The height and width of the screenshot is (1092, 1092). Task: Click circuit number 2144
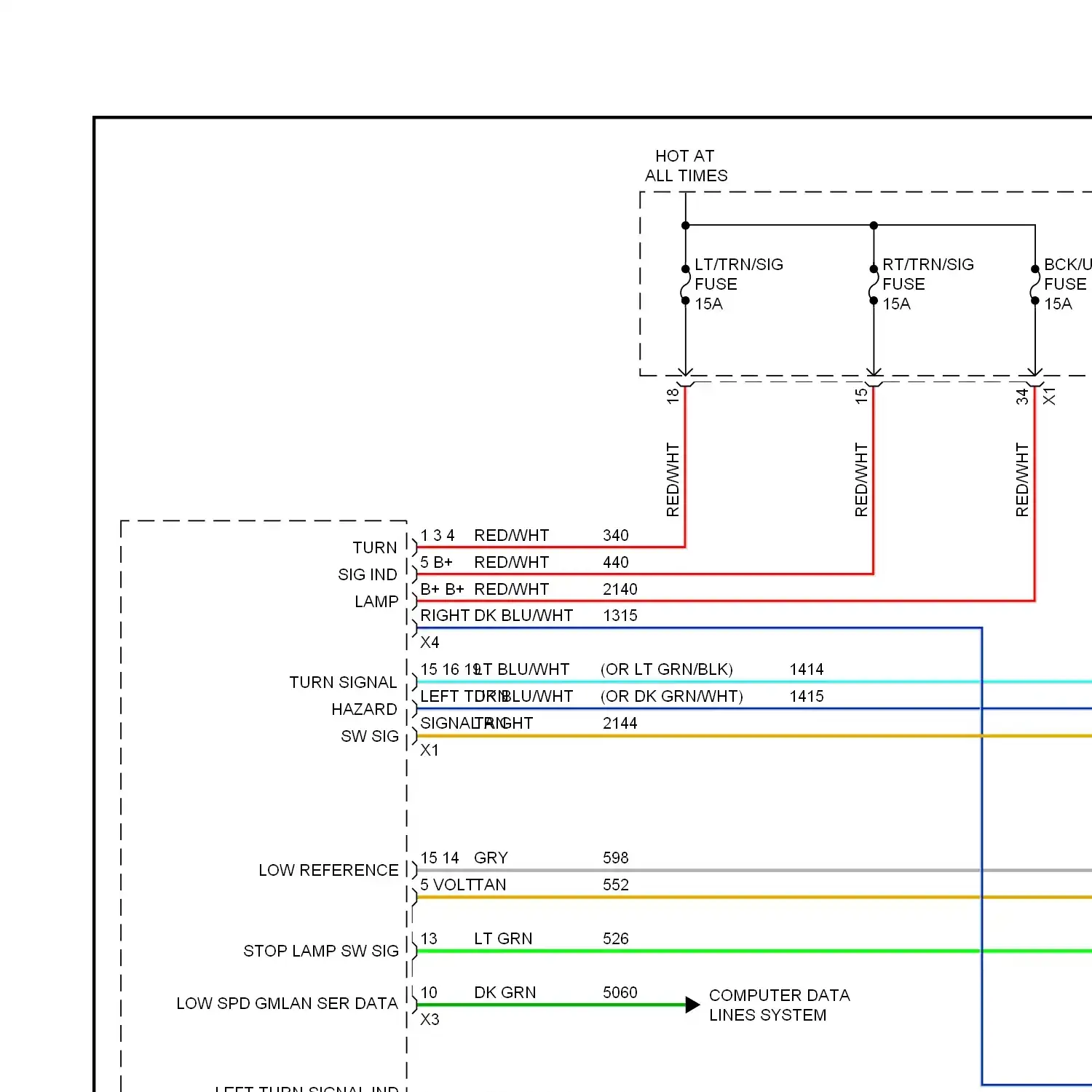click(620, 723)
